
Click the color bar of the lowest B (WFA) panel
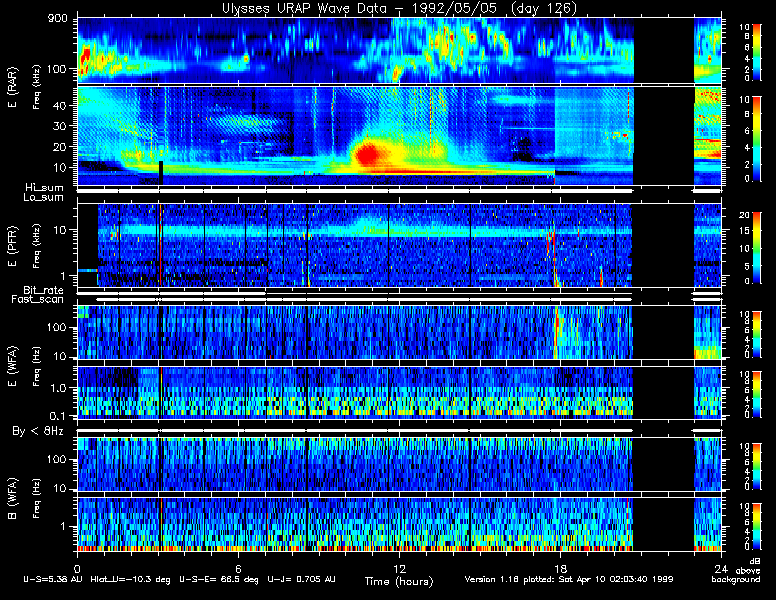click(757, 527)
